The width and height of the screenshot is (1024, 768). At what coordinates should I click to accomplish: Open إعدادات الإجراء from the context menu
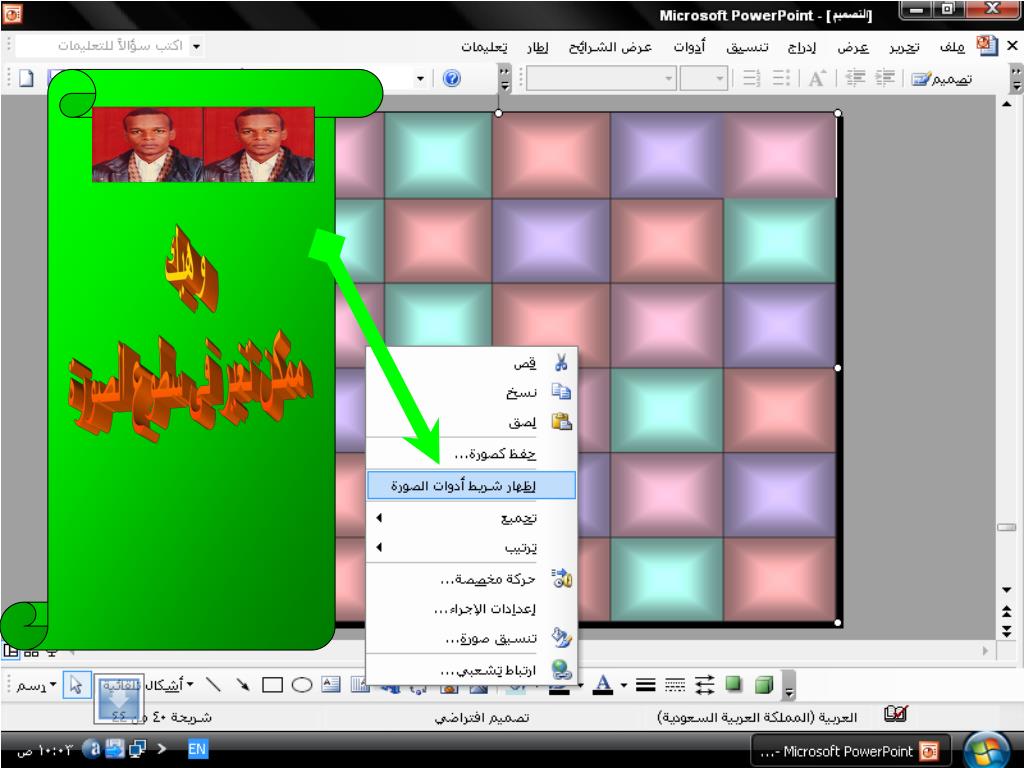pos(471,609)
